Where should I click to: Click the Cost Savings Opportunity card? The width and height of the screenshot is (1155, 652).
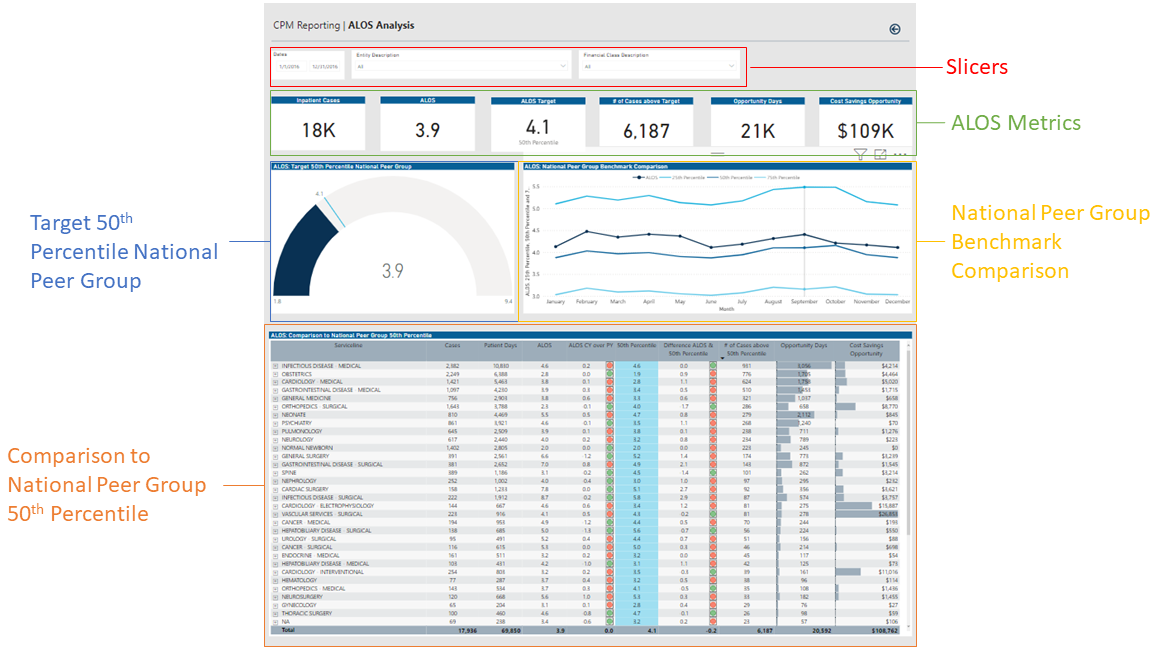[864, 124]
